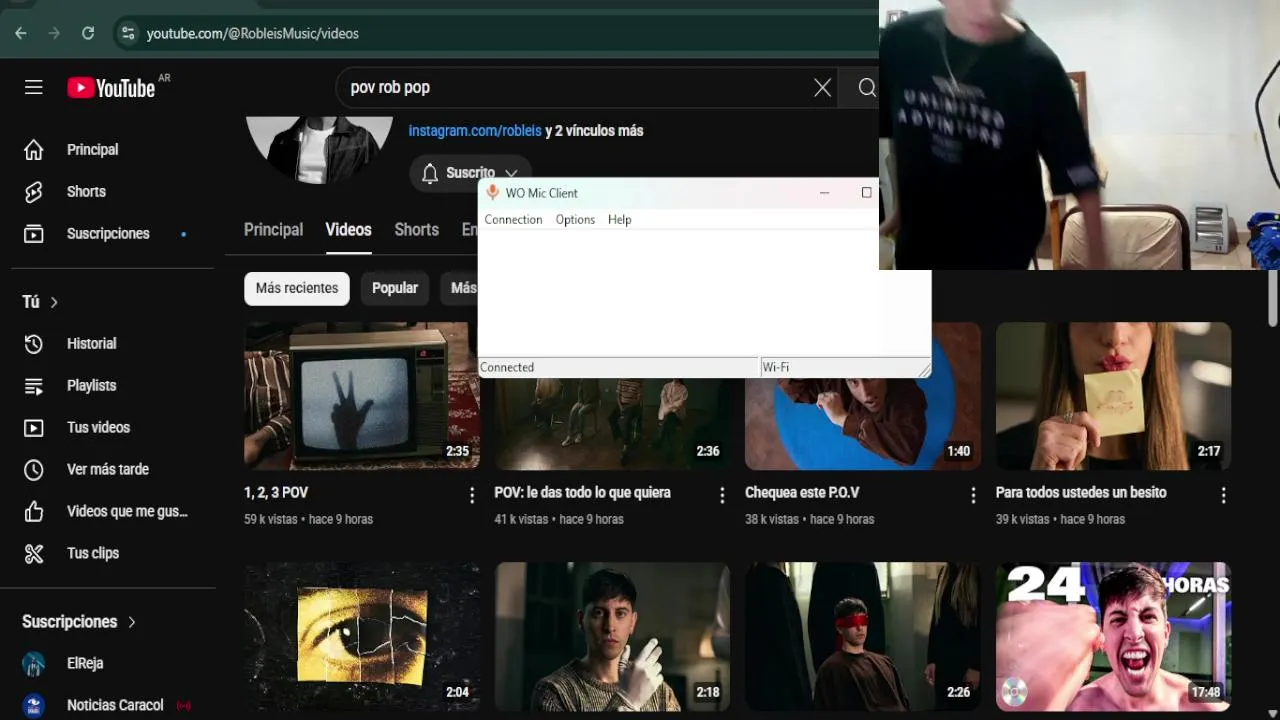Reload the page with refresh icon
The height and width of the screenshot is (720, 1280).
tap(88, 33)
